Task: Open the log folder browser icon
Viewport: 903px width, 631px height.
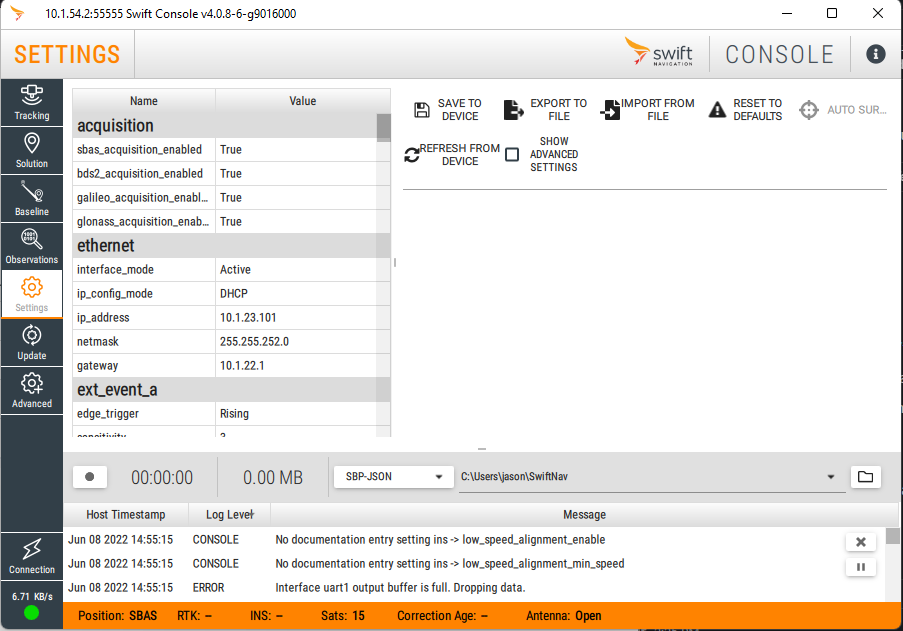Action: tap(865, 477)
